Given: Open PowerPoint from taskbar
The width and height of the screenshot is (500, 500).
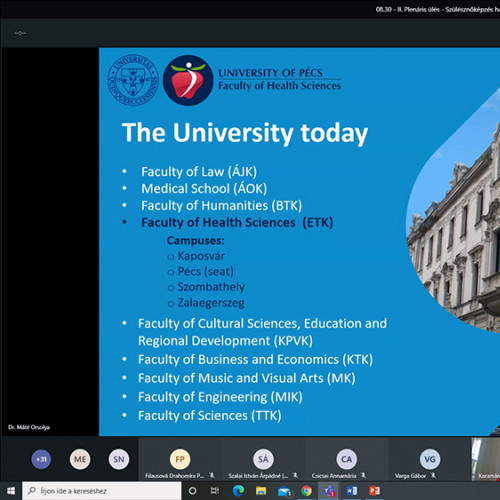Looking at the screenshot, I should (375, 491).
